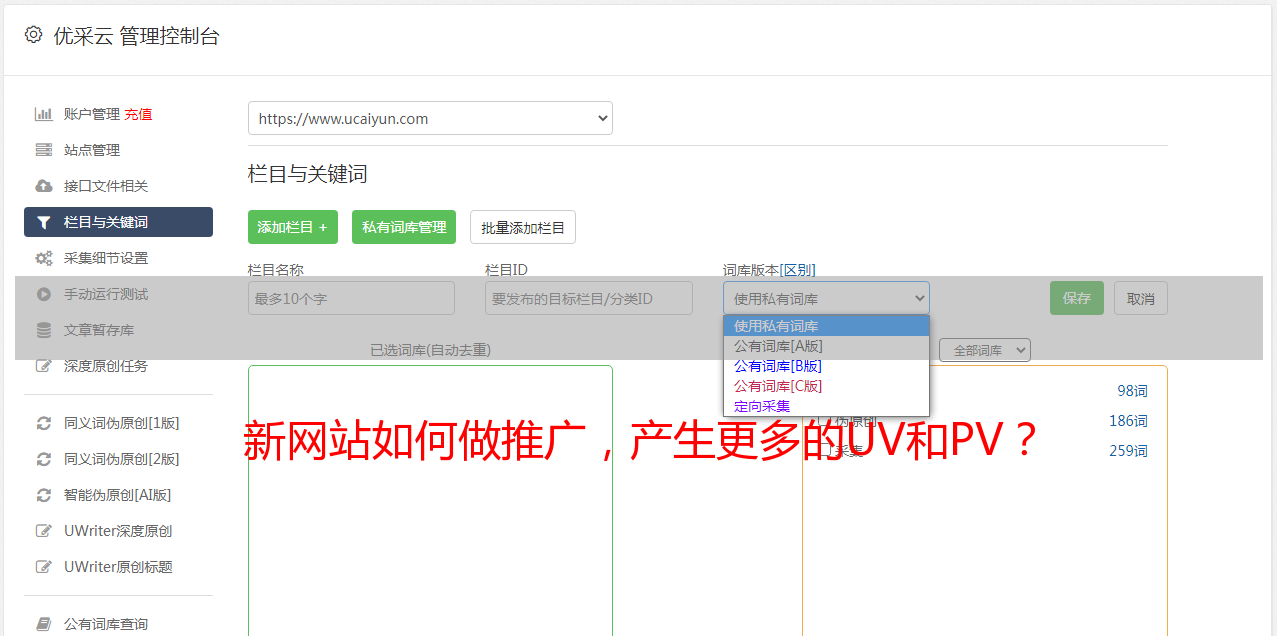This screenshot has height=636, width=1277.
Task: Open the 全部词库 filter dropdown
Action: tap(985, 350)
